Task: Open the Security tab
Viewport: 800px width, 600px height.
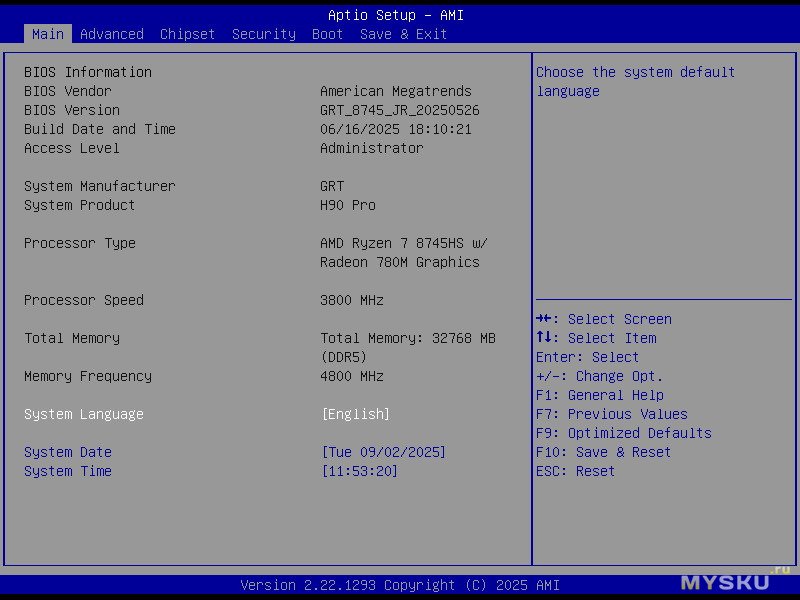Action: [x=263, y=34]
